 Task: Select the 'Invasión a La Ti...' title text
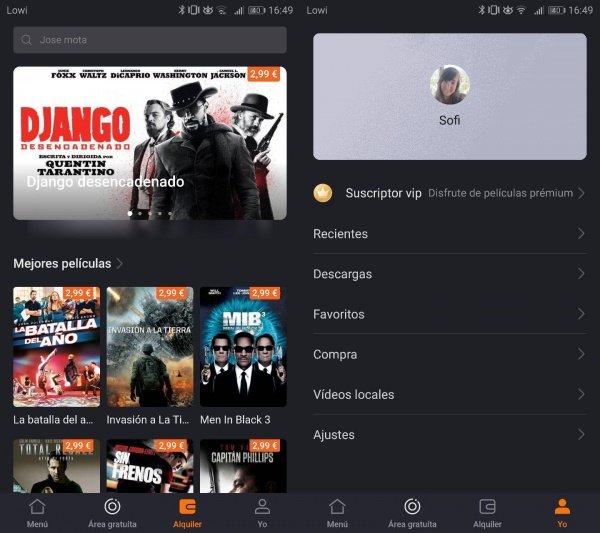point(148,420)
